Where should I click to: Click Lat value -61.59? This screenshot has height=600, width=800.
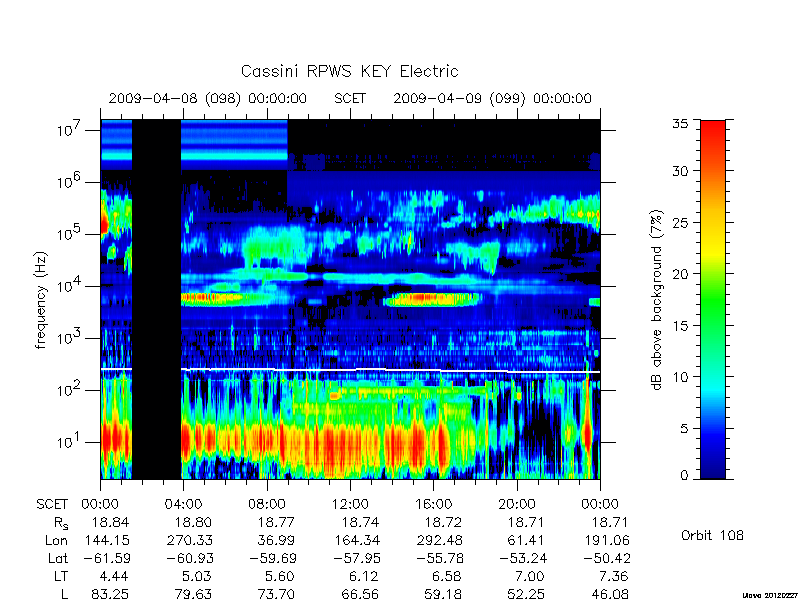107,558
